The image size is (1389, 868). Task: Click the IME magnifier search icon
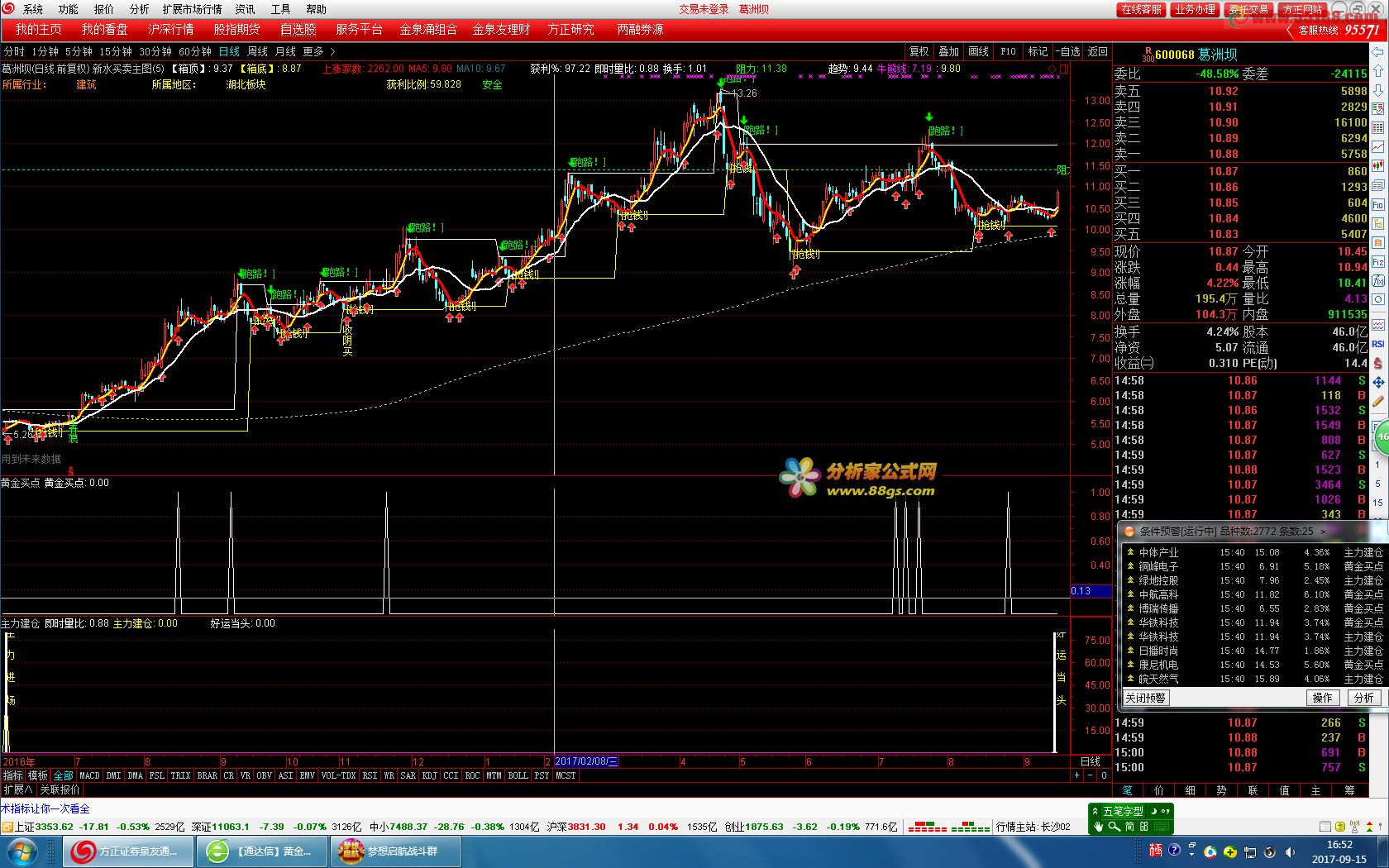coord(1114,826)
